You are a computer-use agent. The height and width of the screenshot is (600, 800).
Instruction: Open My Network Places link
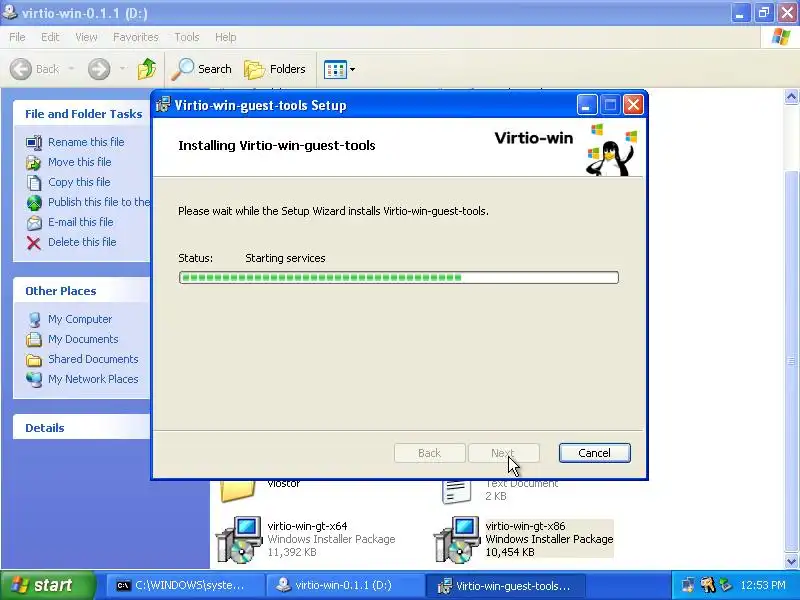tap(93, 379)
